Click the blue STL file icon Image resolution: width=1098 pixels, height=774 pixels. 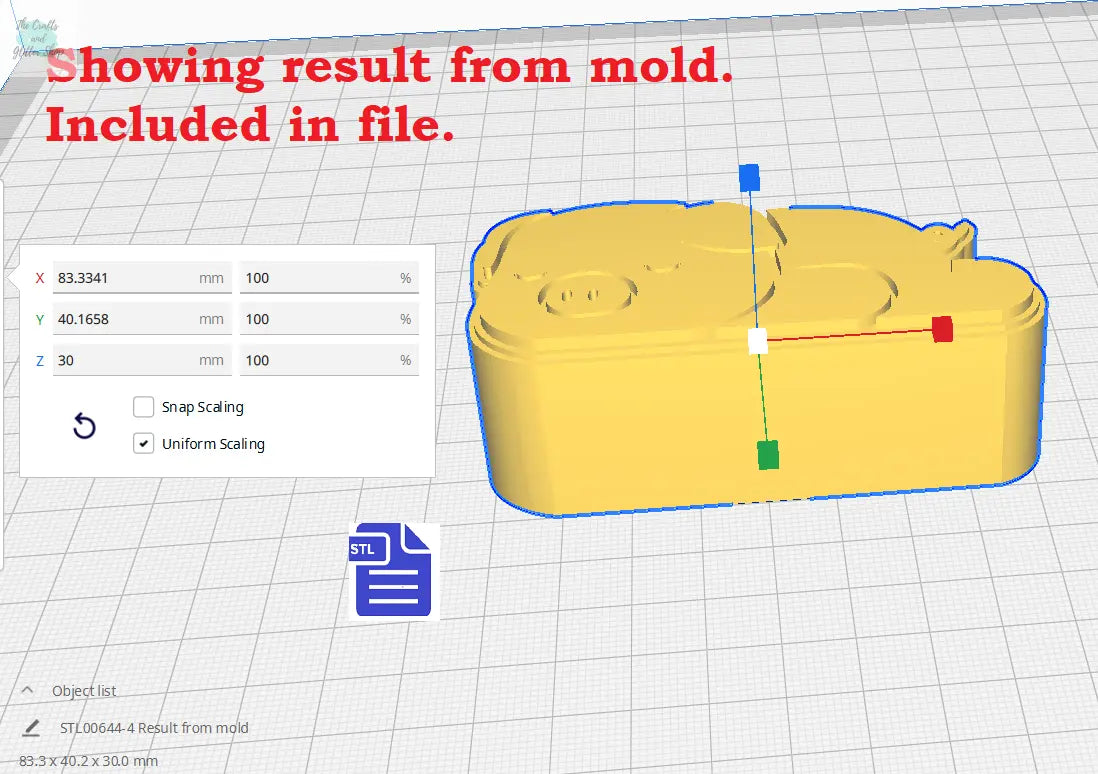tap(393, 569)
